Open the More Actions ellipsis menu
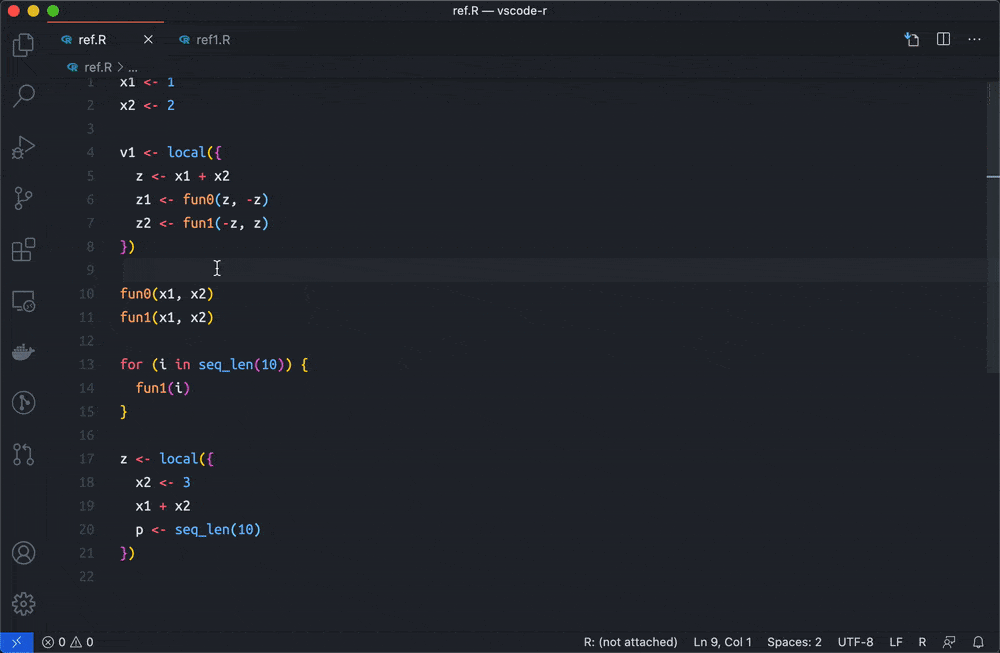Screen dimensions: 1000x653 tap(974, 40)
